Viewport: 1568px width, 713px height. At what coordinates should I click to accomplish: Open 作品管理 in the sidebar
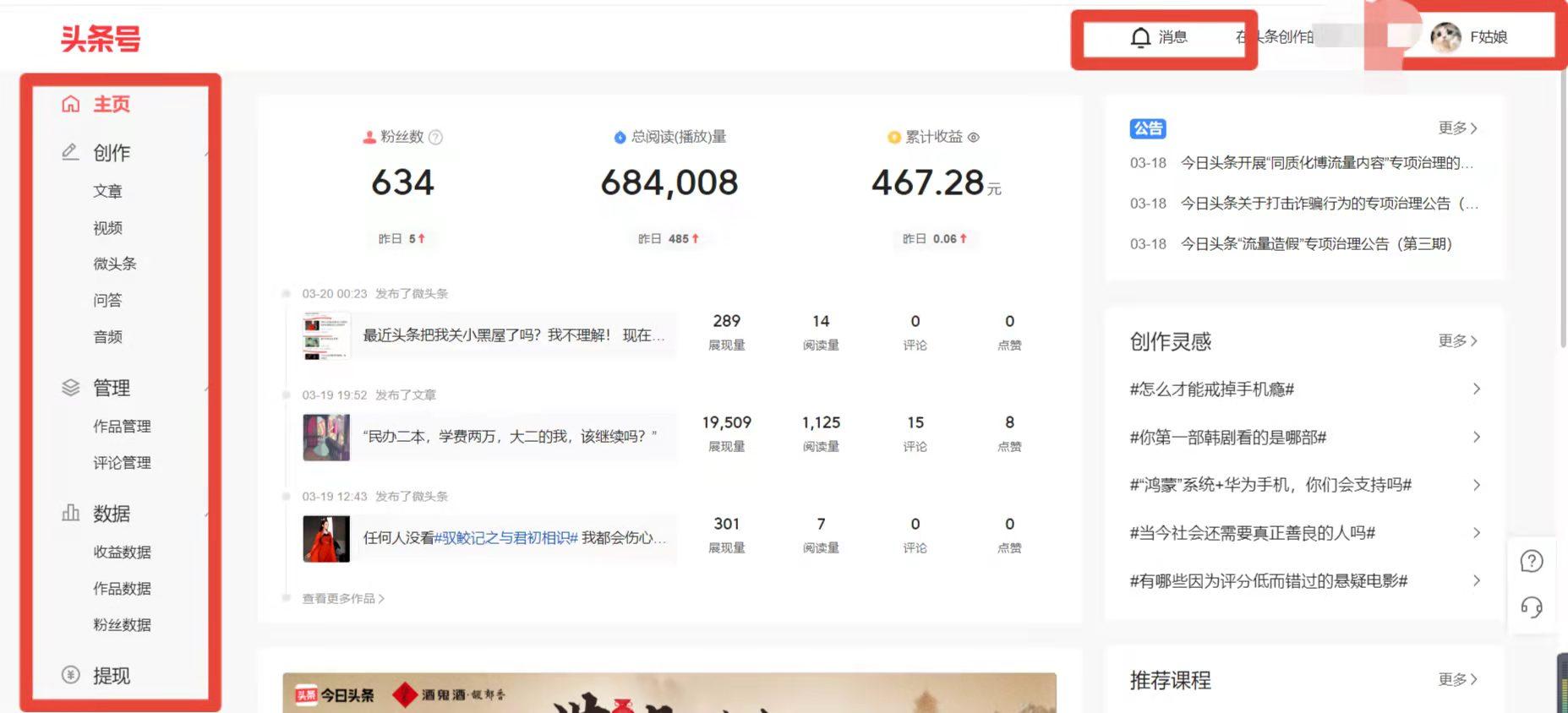[x=122, y=426]
